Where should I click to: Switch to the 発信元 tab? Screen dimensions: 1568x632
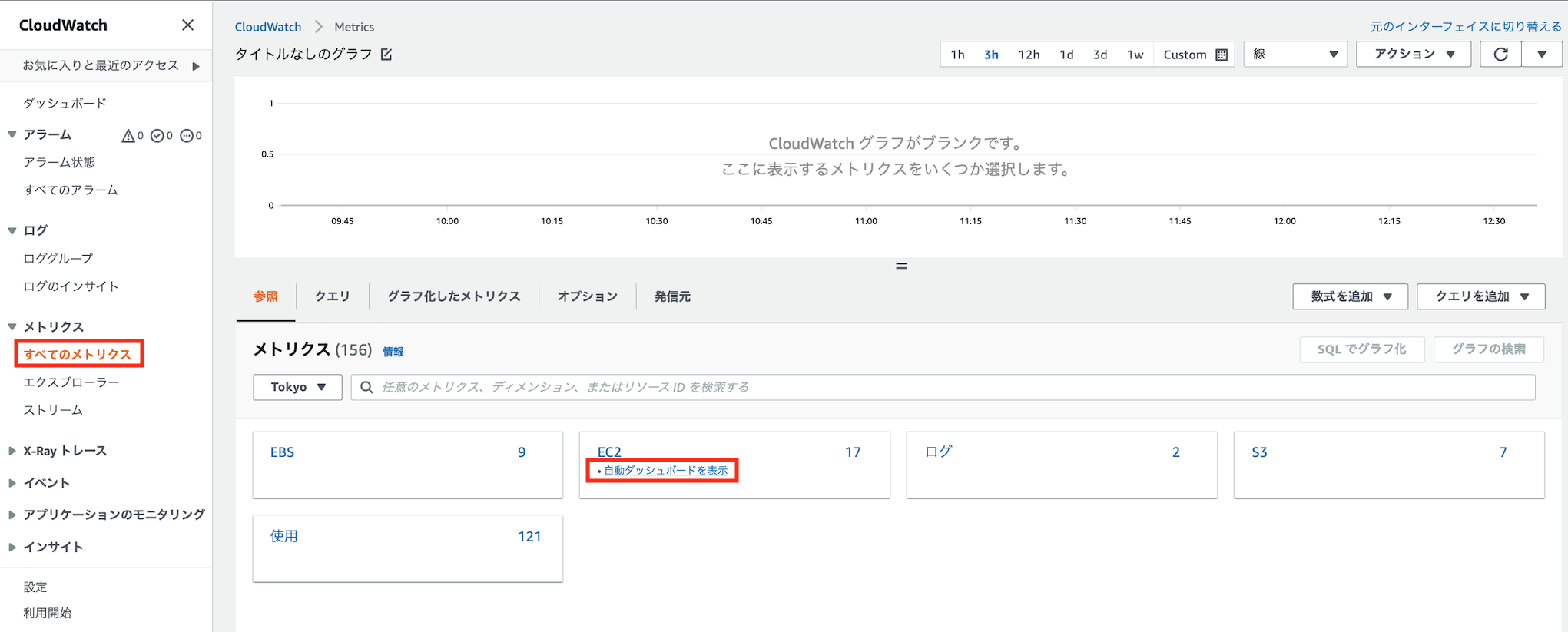(x=672, y=296)
